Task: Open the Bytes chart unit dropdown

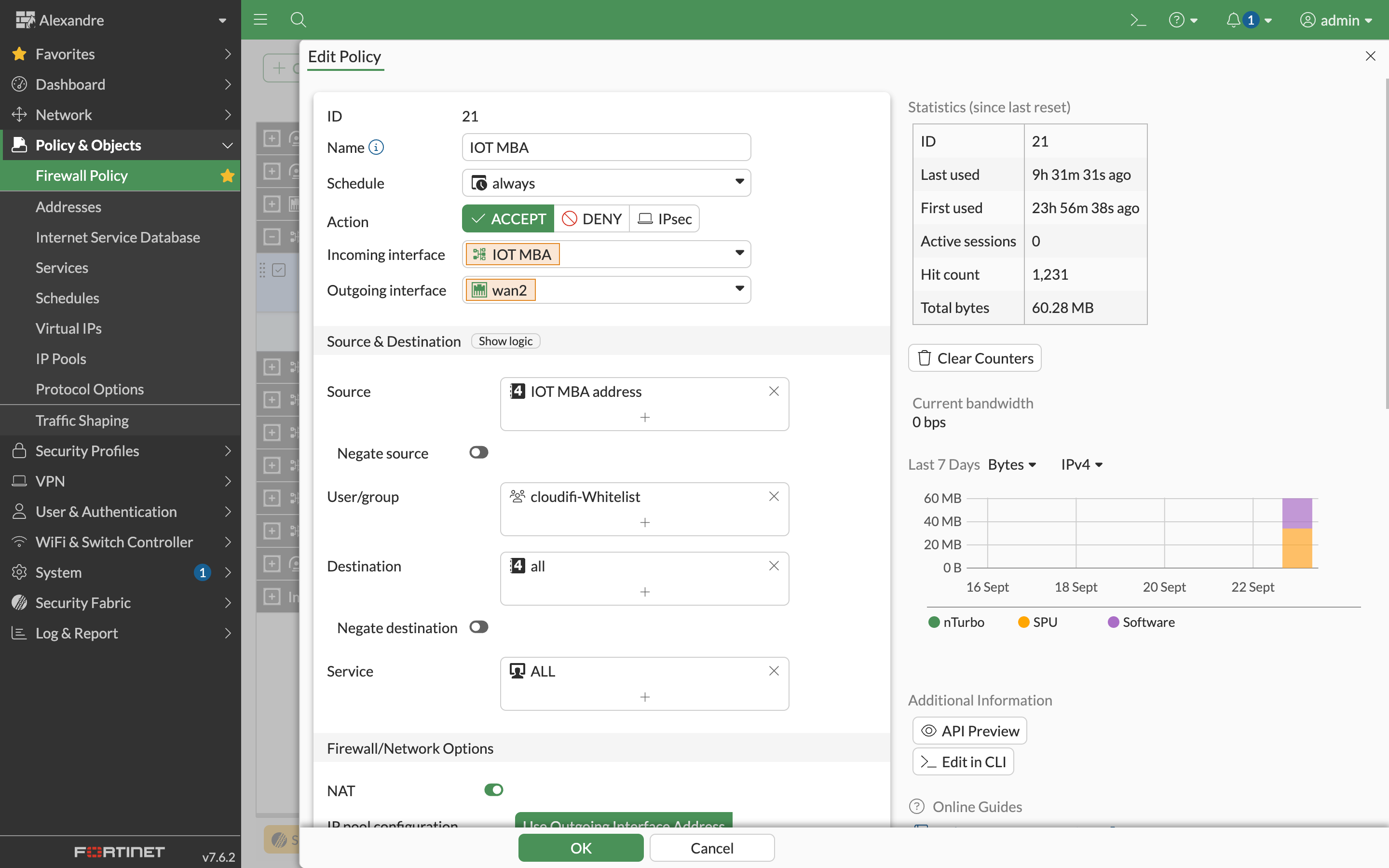Action: coord(1012,464)
